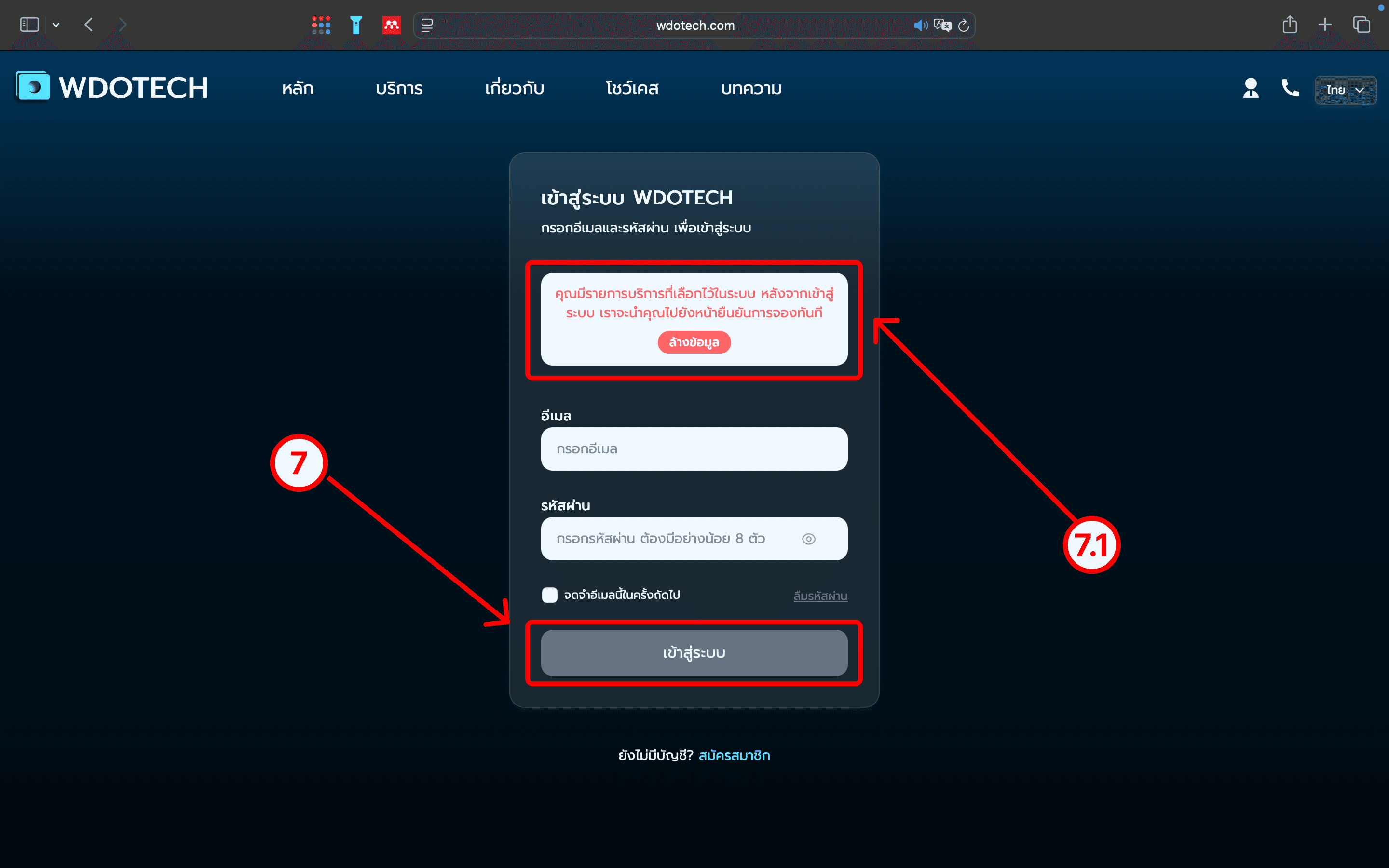Click the เข้าสู่ระบบ login button

coord(694,653)
